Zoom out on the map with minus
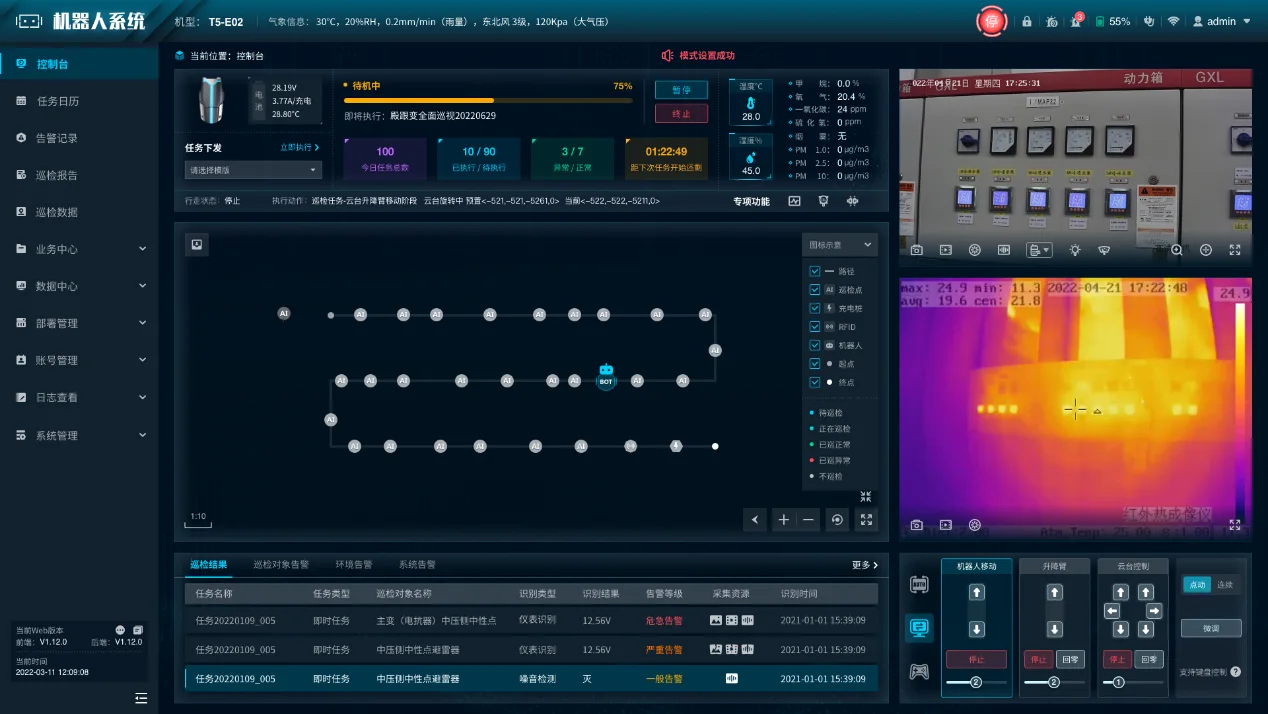 click(808, 520)
